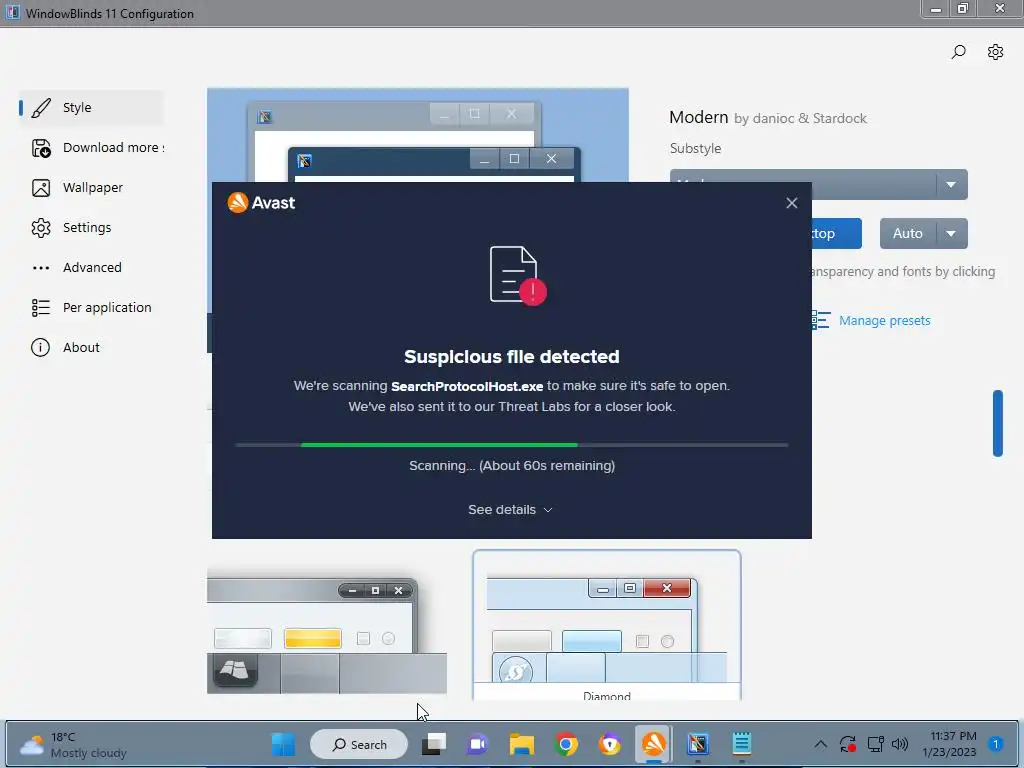This screenshot has width=1024, height=768.
Task: Click the Advanced three-dots icon
Action: click(40, 268)
